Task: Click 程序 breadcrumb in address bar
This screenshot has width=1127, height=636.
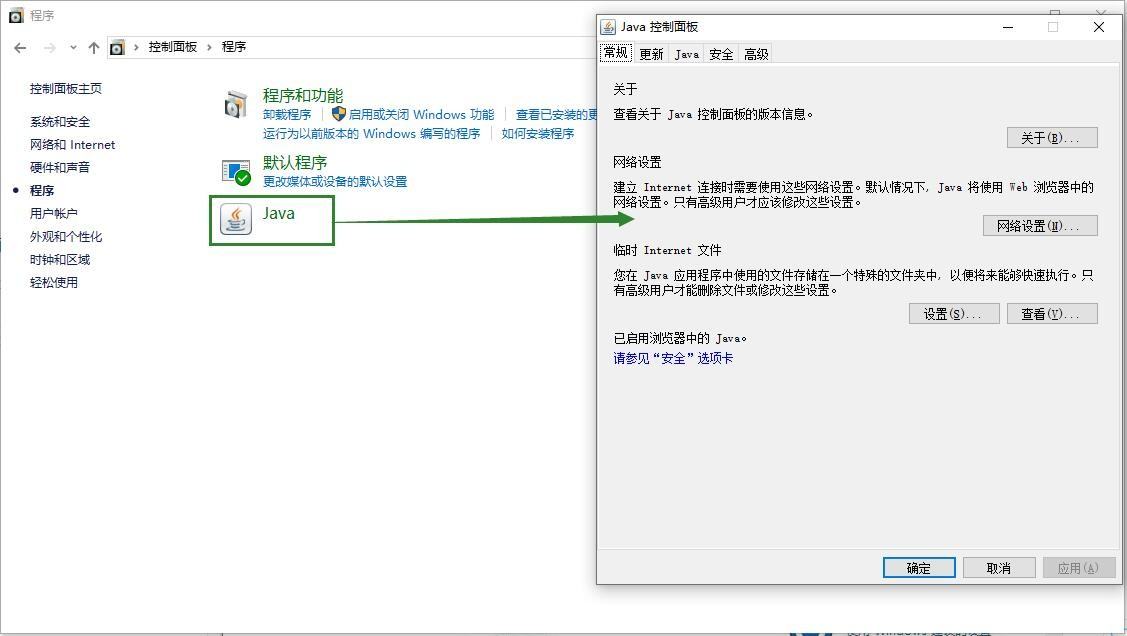Action: pyautogui.click(x=234, y=47)
